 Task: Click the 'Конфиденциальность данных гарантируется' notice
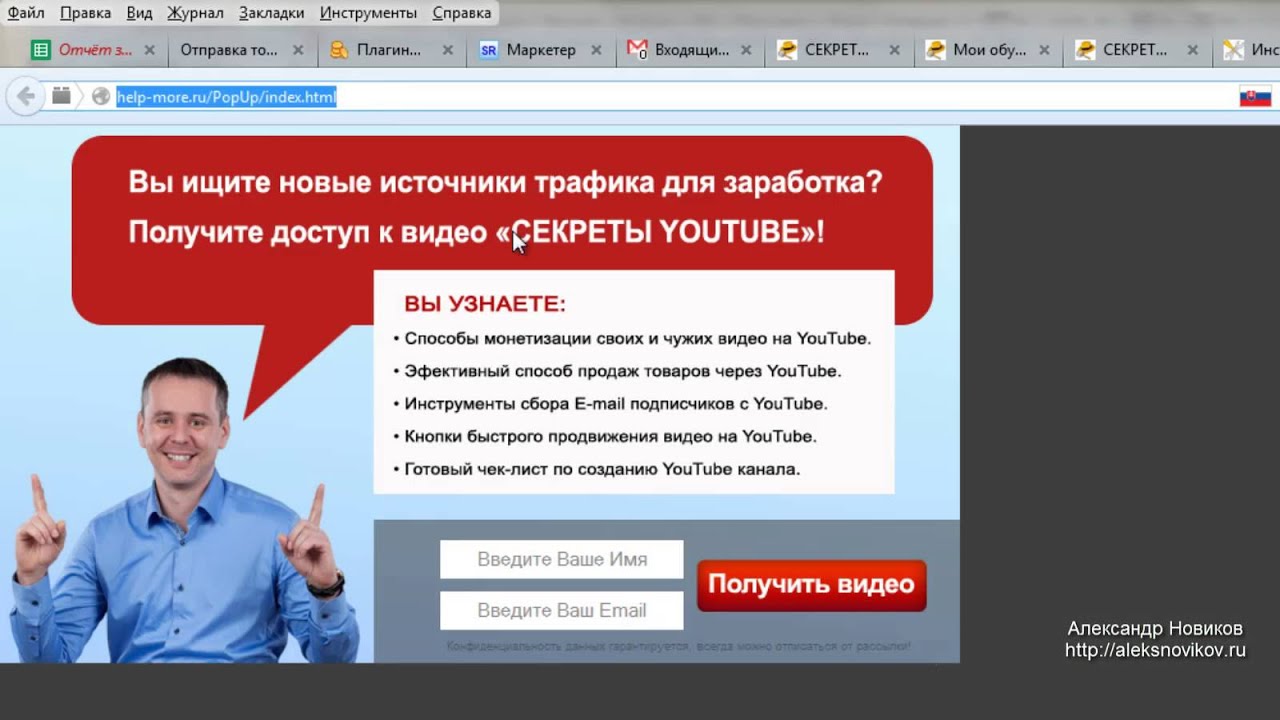click(x=679, y=647)
